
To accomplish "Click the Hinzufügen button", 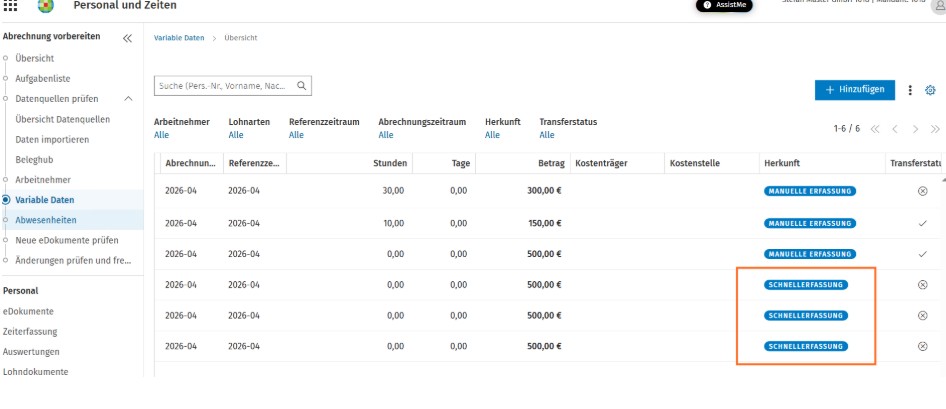I will click(855, 89).
